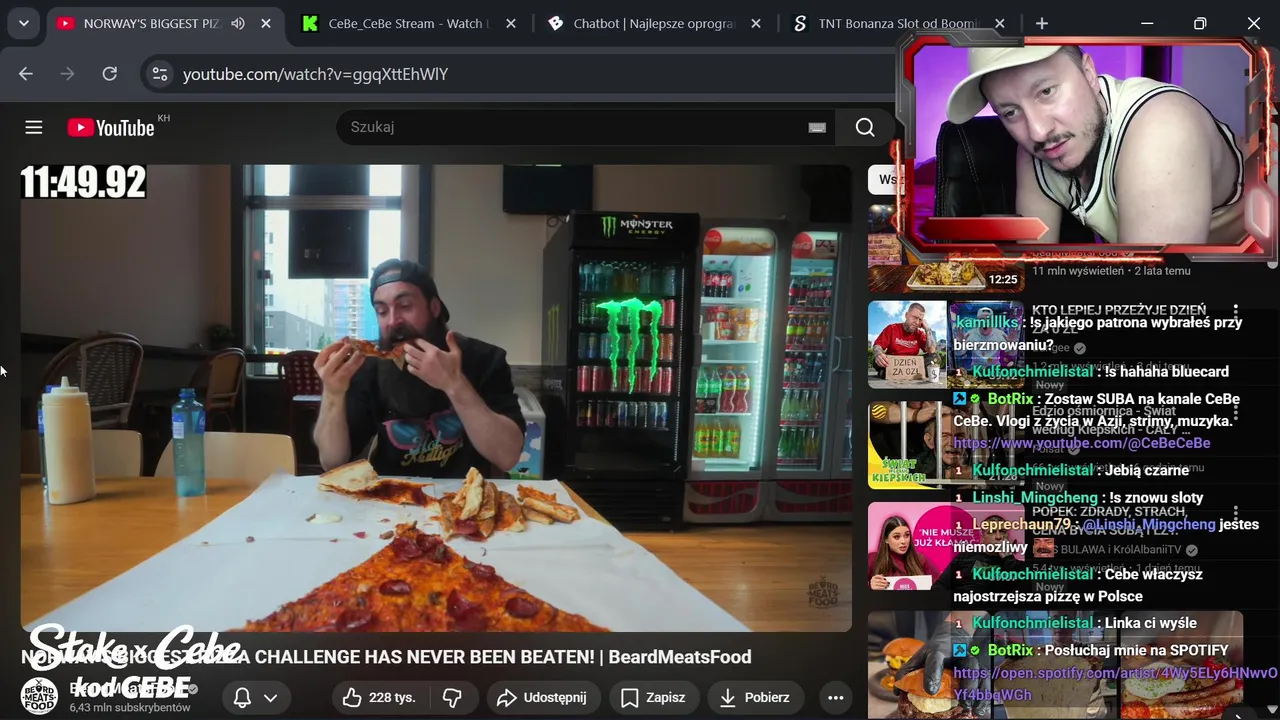
Task: Open the open.spotify.com artist chat link
Action: click(1115, 684)
